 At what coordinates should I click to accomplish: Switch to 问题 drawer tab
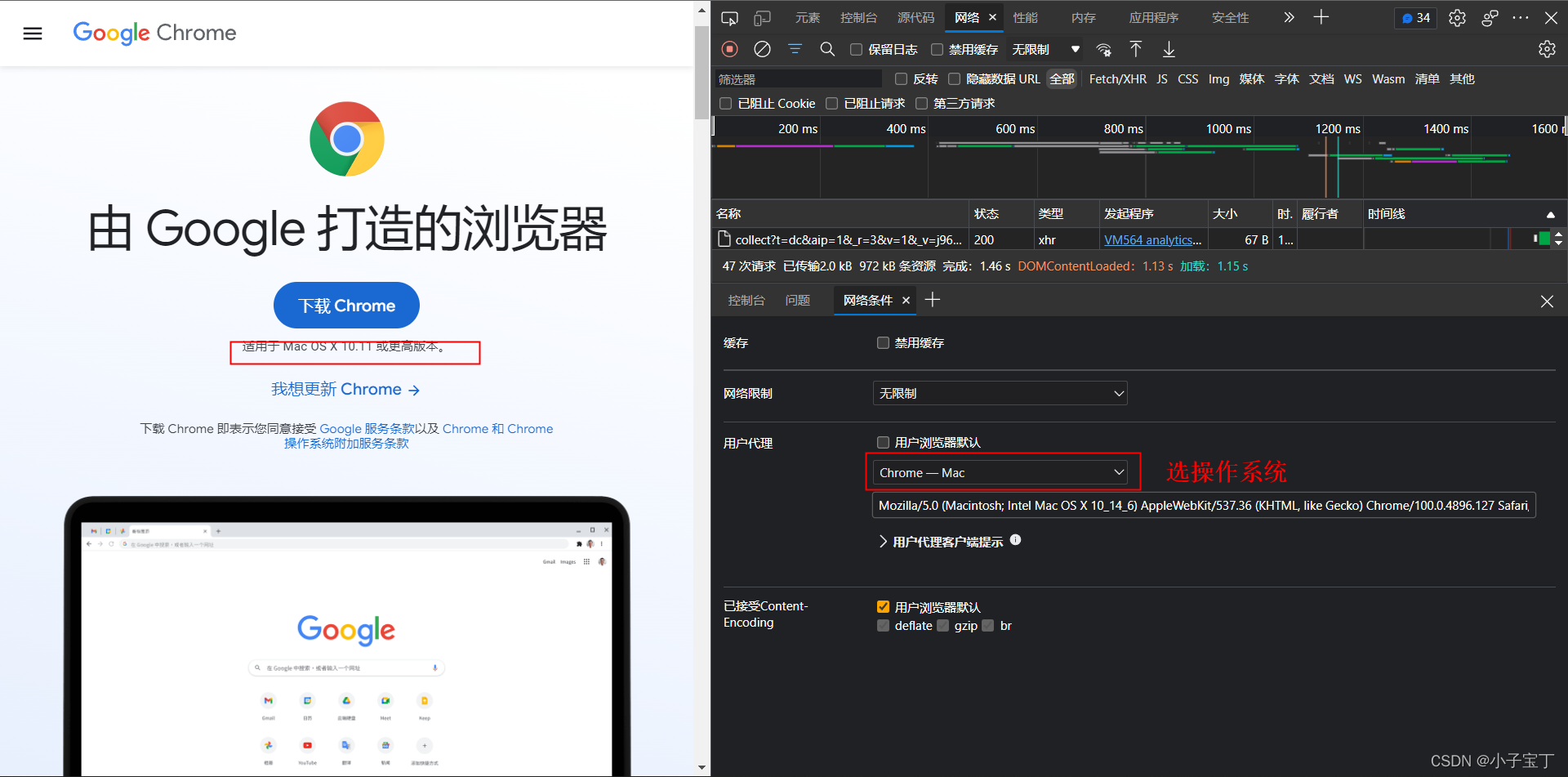click(797, 301)
